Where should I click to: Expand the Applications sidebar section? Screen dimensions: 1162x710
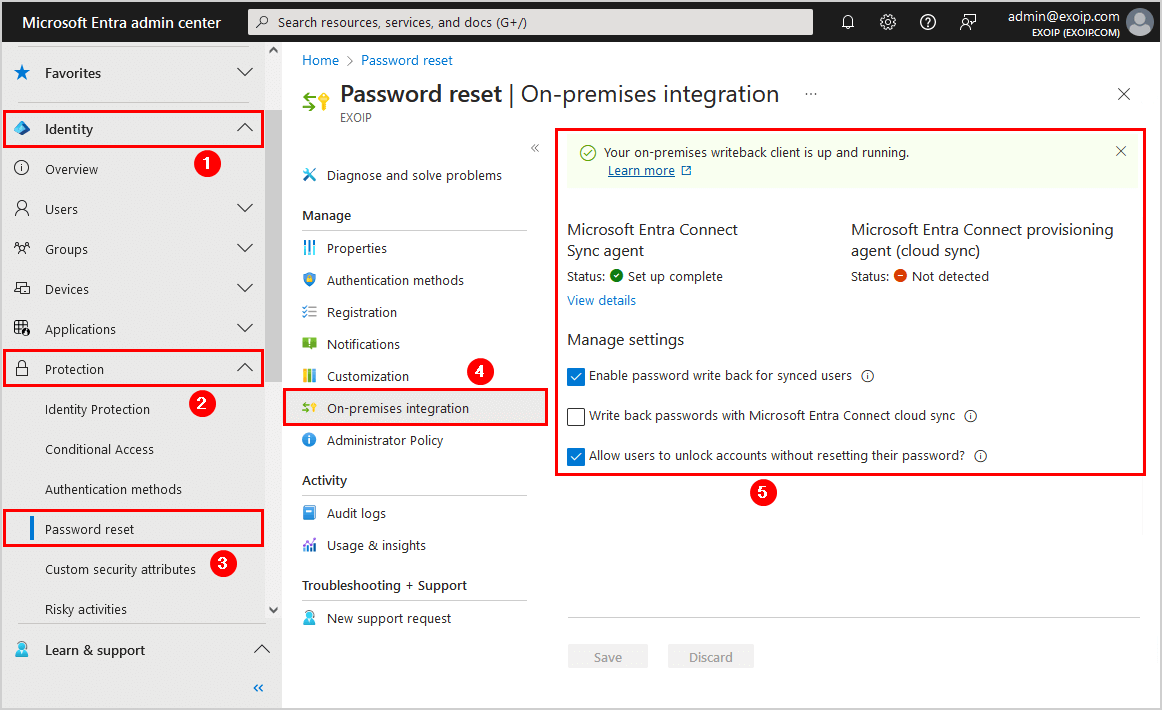(245, 329)
